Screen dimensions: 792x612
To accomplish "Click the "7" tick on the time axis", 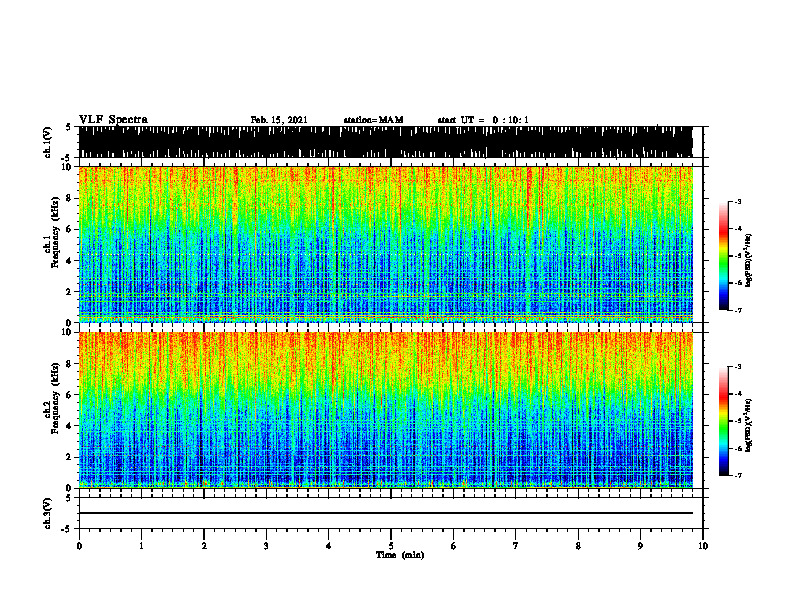I will click(x=516, y=546).
